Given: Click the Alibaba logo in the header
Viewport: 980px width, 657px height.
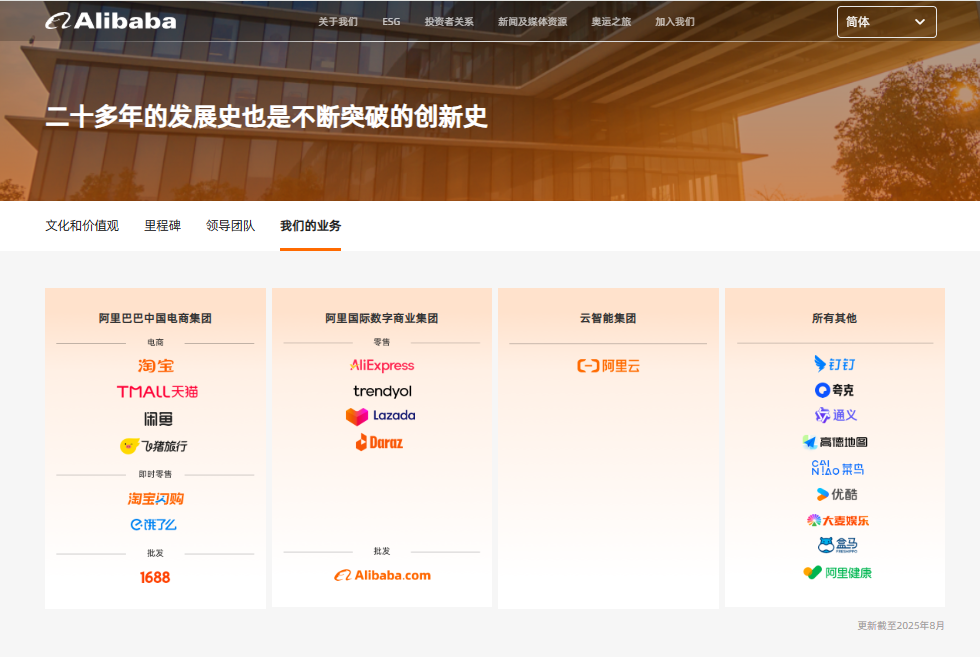Looking at the screenshot, I should point(111,21).
